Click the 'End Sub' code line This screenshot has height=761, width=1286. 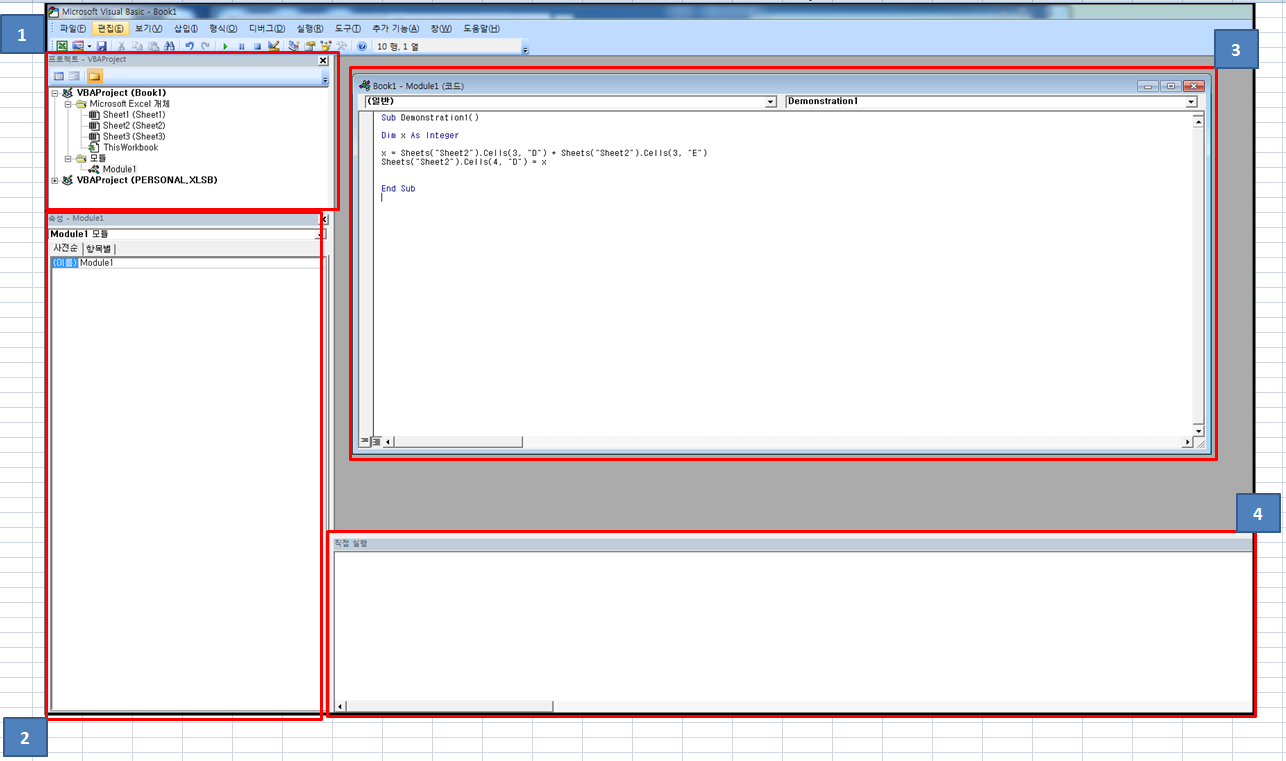click(398, 188)
